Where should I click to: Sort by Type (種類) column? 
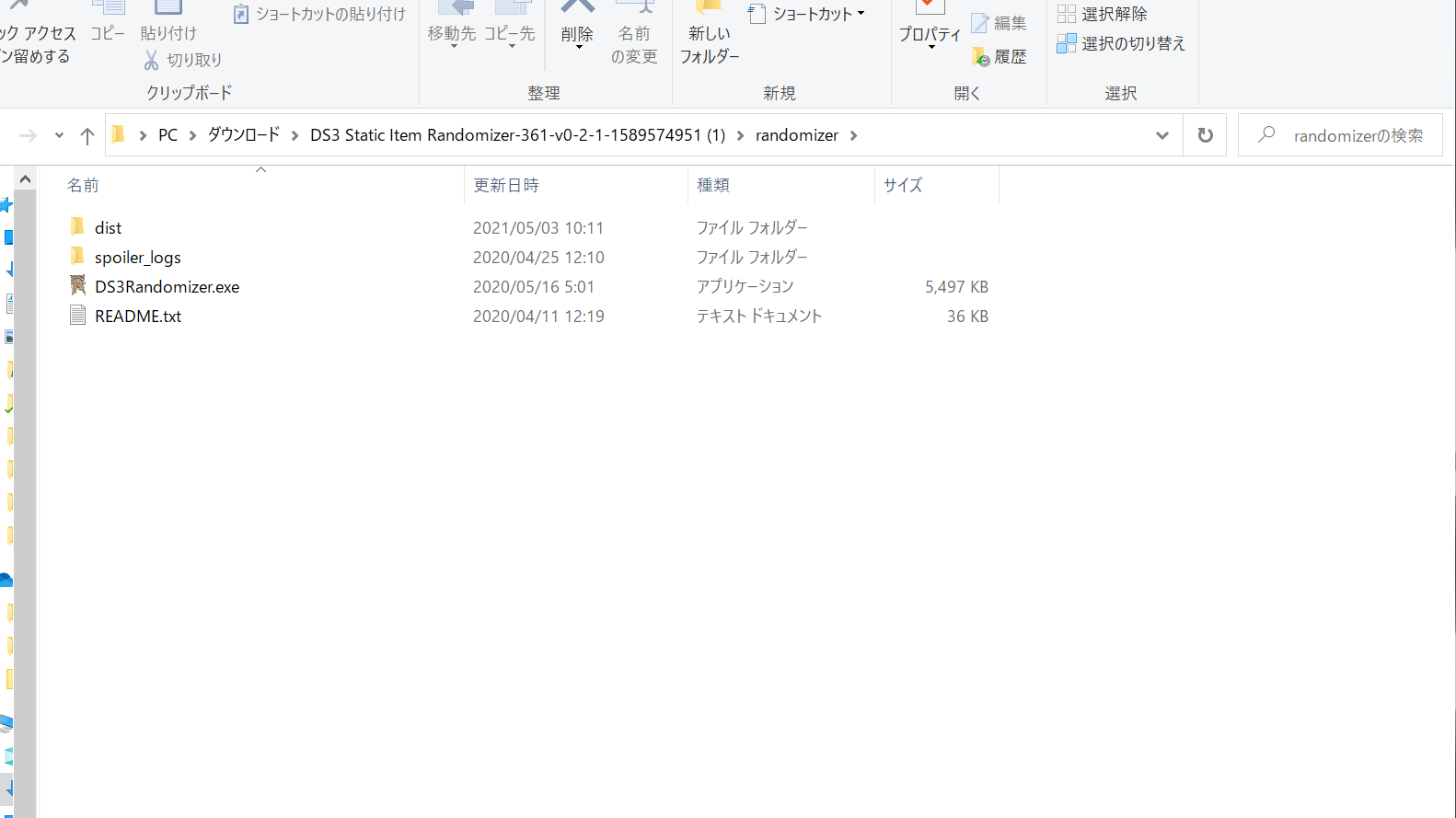[x=781, y=185]
